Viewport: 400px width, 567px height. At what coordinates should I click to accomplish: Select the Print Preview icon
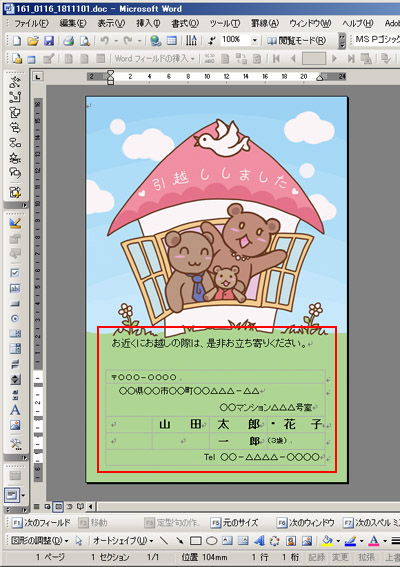[x=85, y=40]
